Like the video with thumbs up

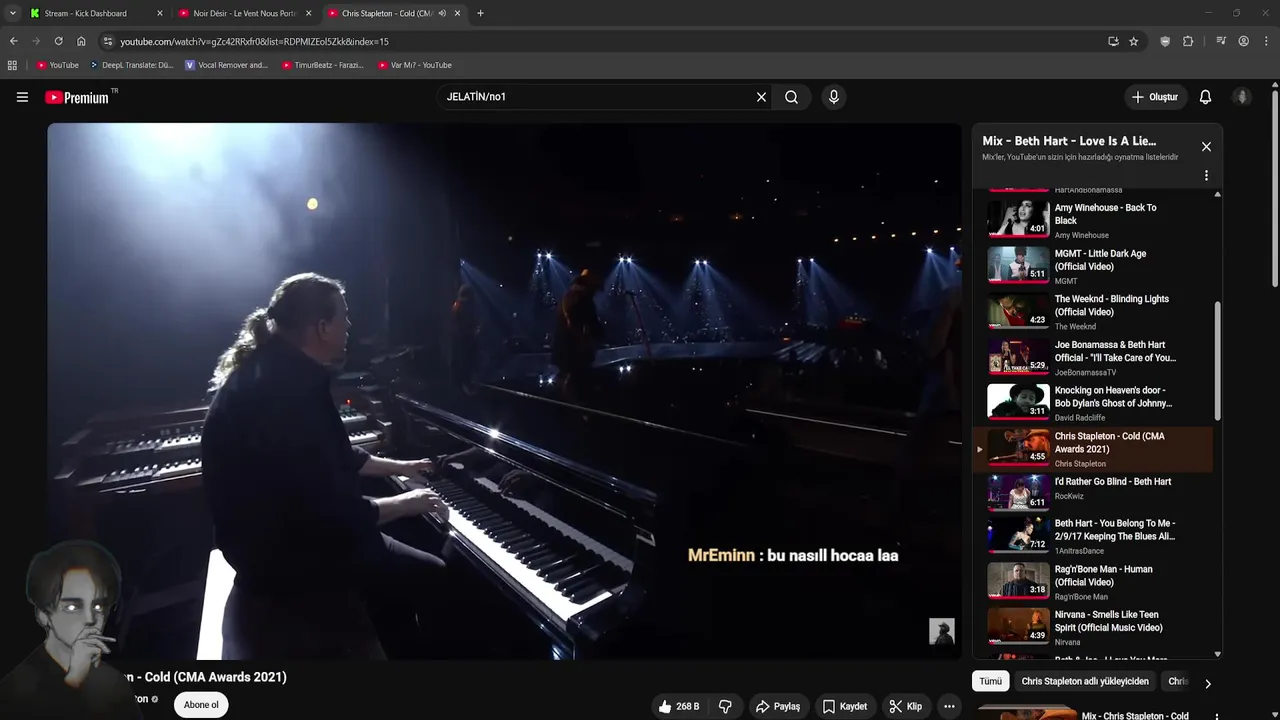[679, 706]
